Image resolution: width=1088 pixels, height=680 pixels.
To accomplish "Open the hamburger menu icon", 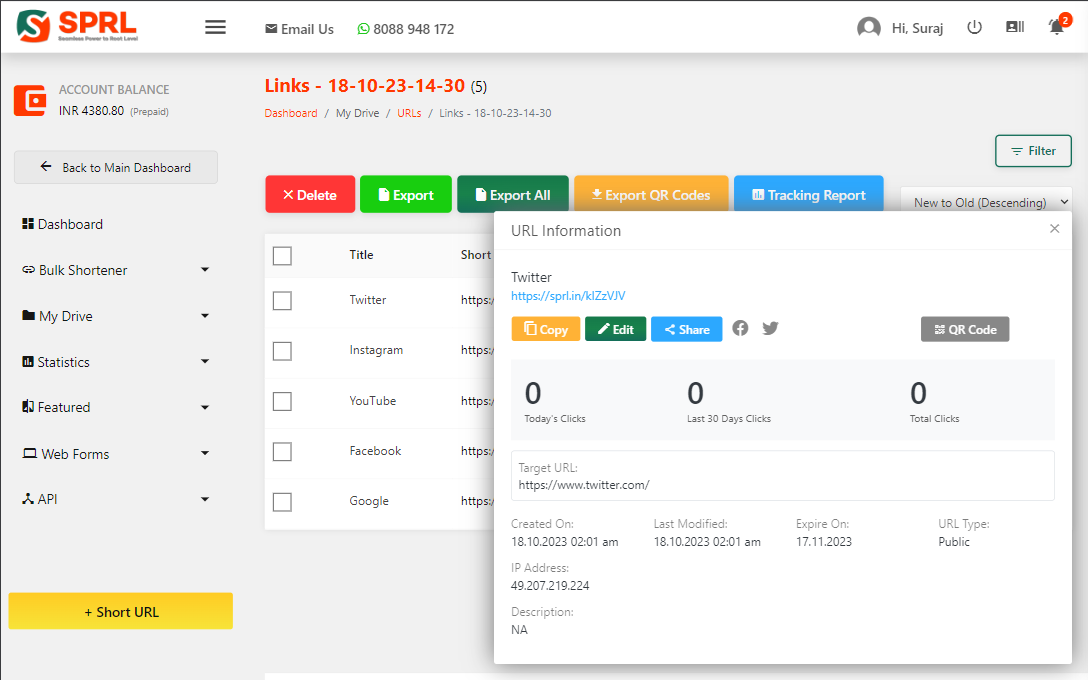I will [215, 27].
